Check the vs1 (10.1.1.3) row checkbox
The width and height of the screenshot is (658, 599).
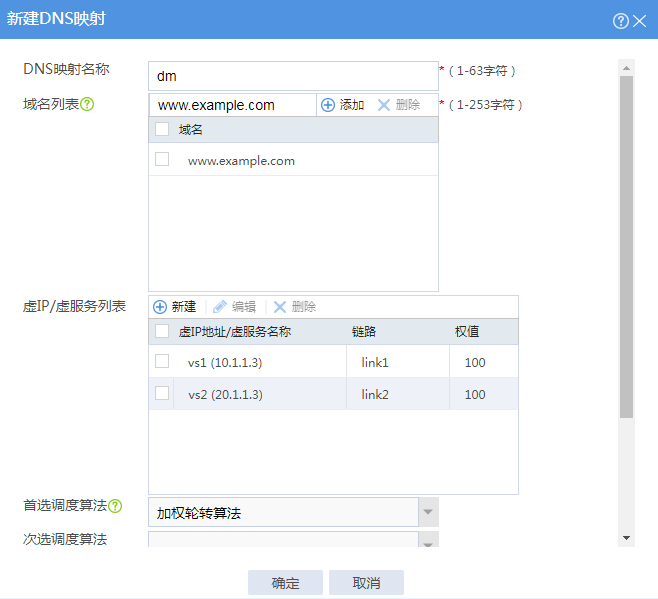coord(162,361)
